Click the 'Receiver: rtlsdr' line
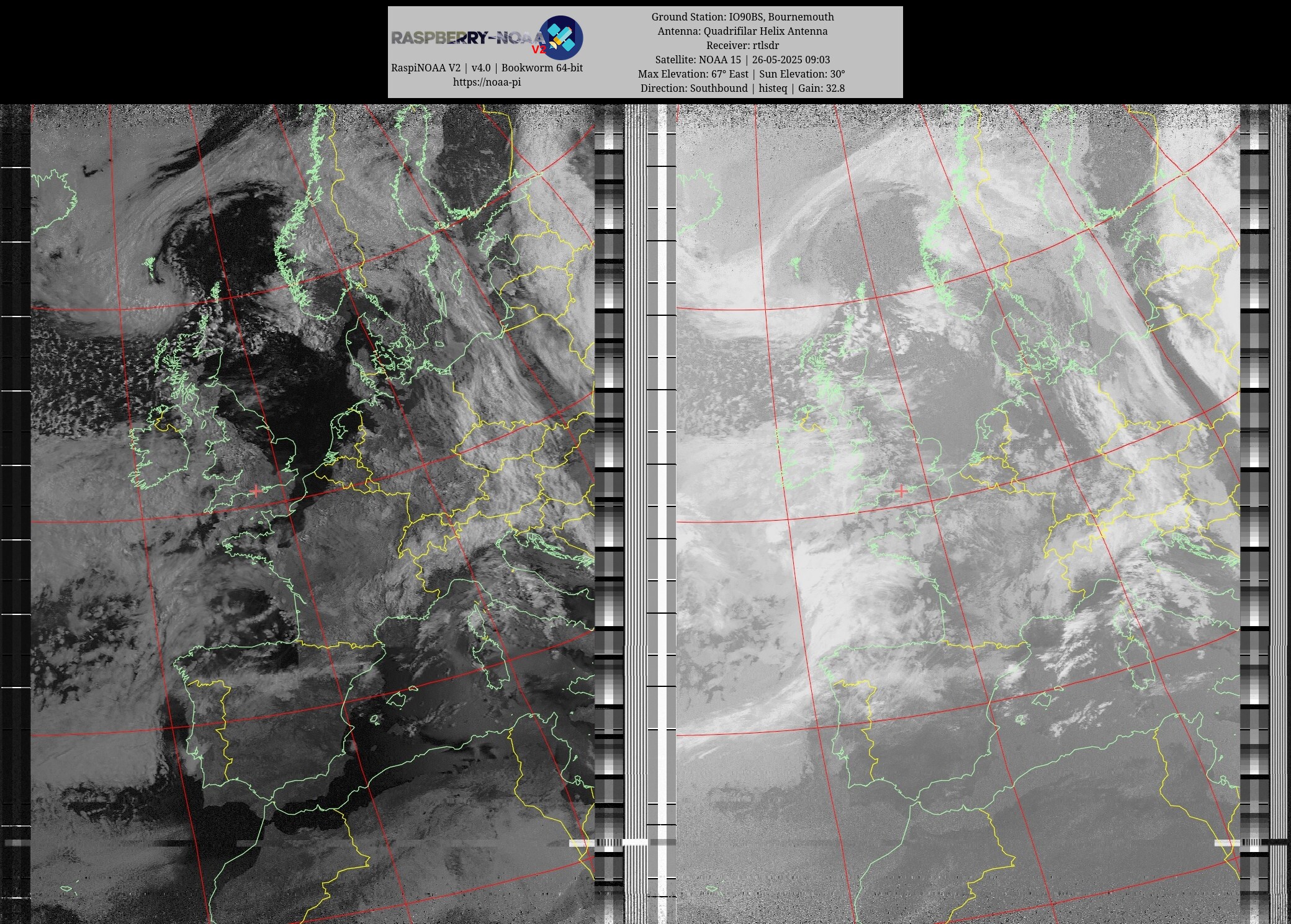The image size is (1291, 924). [742, 45]
